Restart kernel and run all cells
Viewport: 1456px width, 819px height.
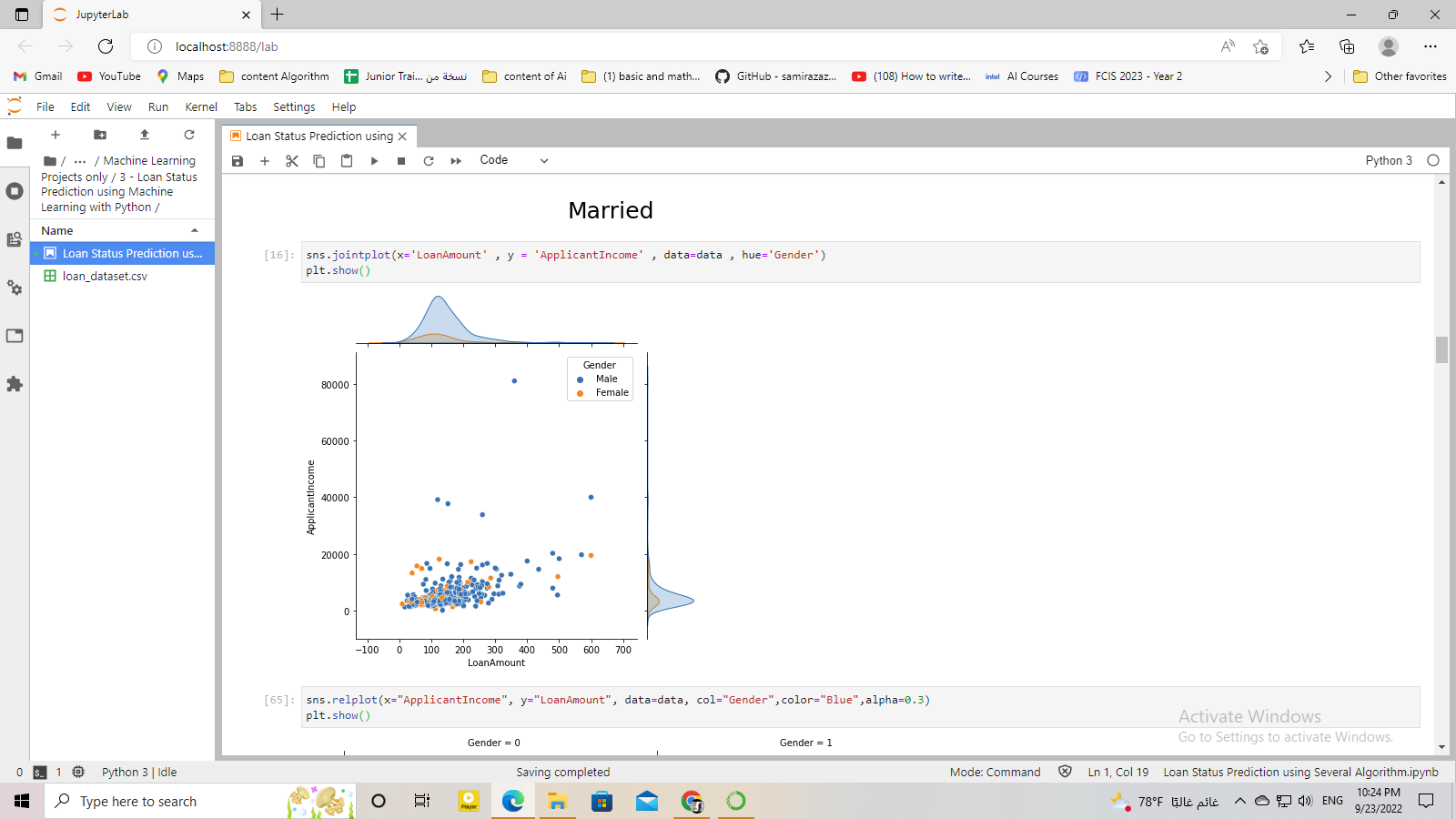point(456,160)
